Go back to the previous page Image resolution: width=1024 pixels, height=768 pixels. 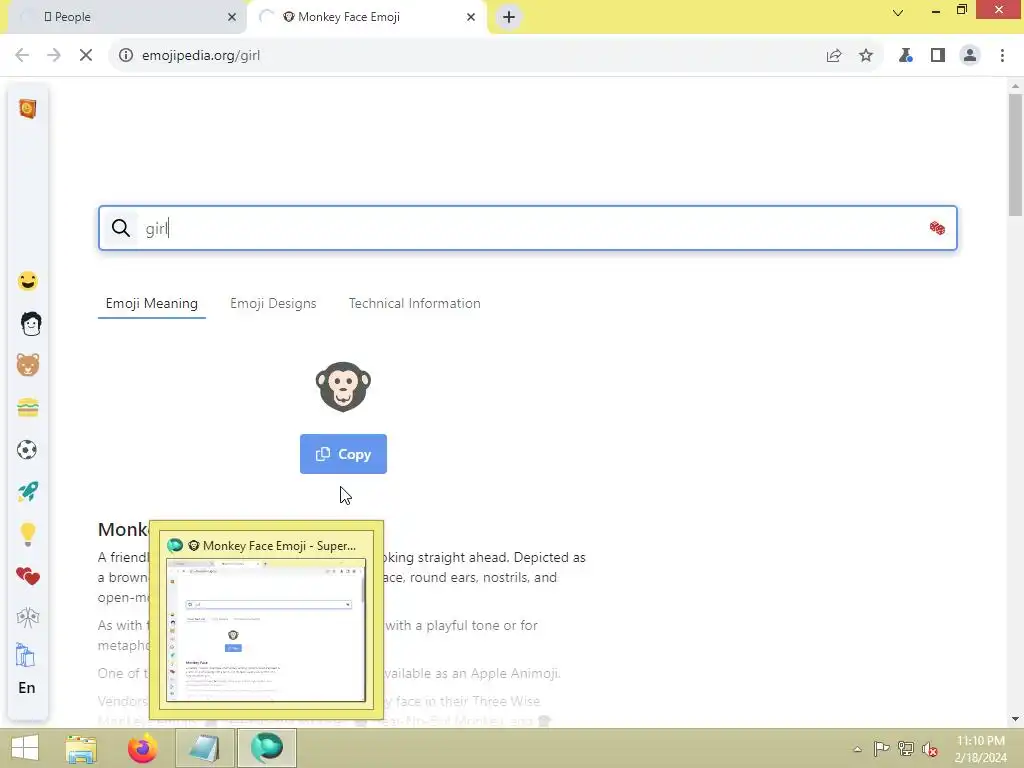click(22, 56)
